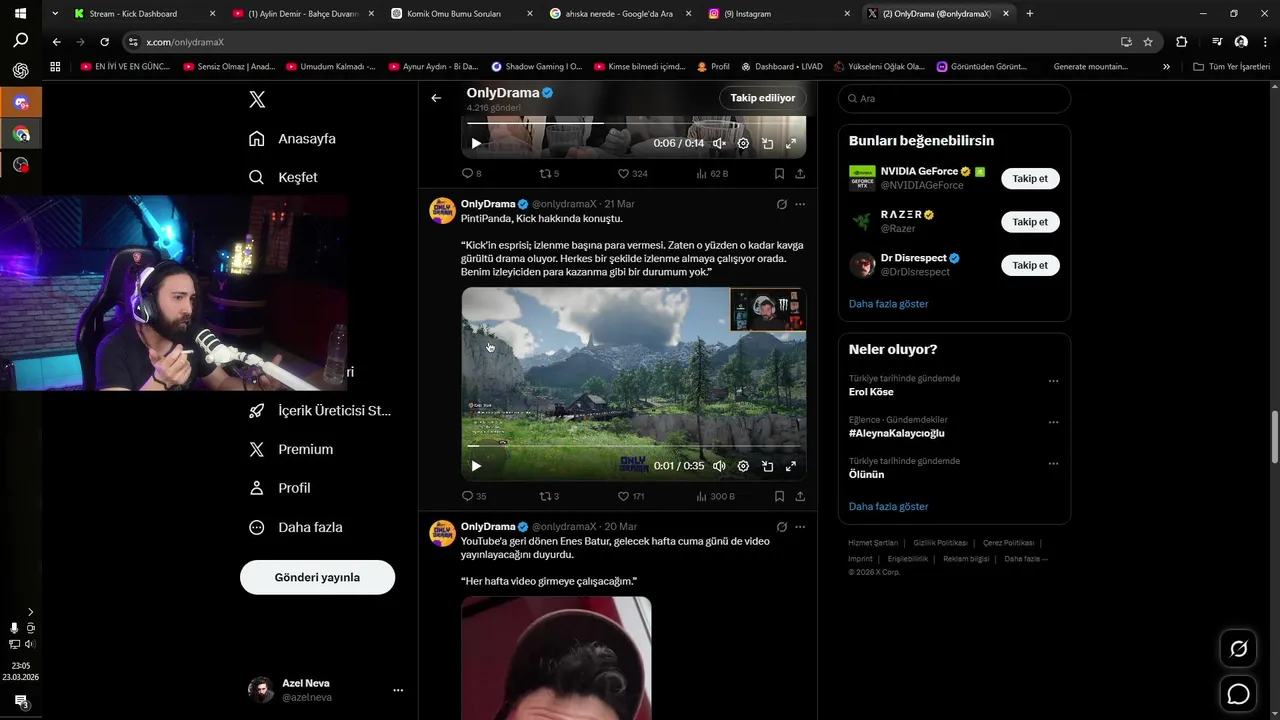Click OnlyDrama avatar on the 21 Mar post

pyautogui.click(x=442, y=210)
